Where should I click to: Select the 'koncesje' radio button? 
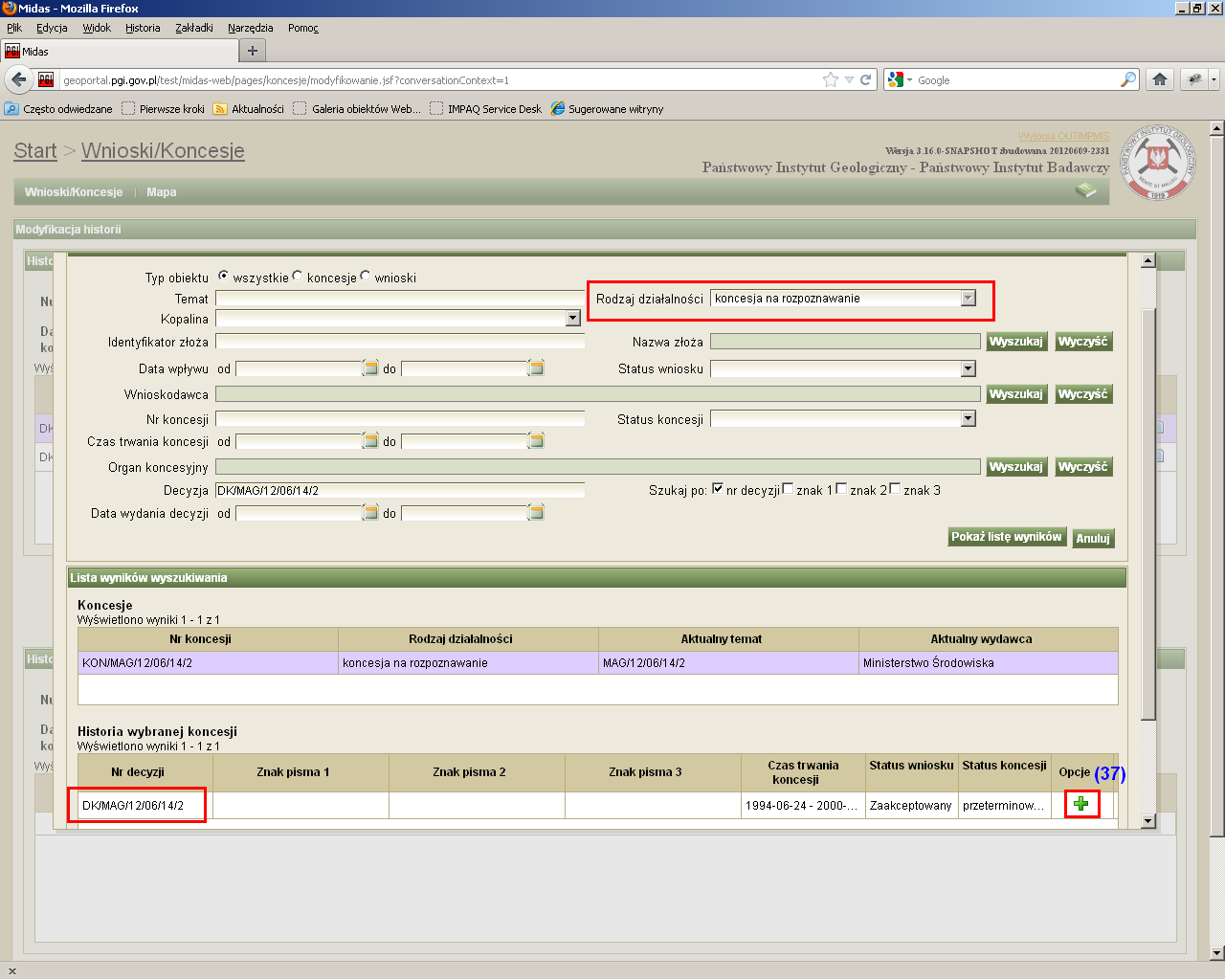pos(298,276)
